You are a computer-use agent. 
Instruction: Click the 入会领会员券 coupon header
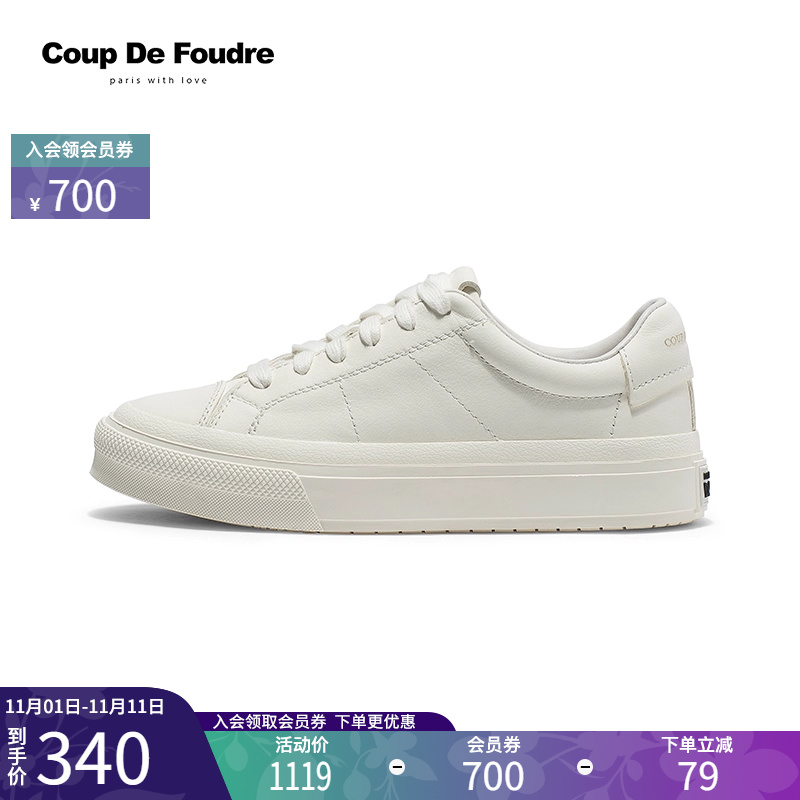pyautogui.click(x=80, y=150)
